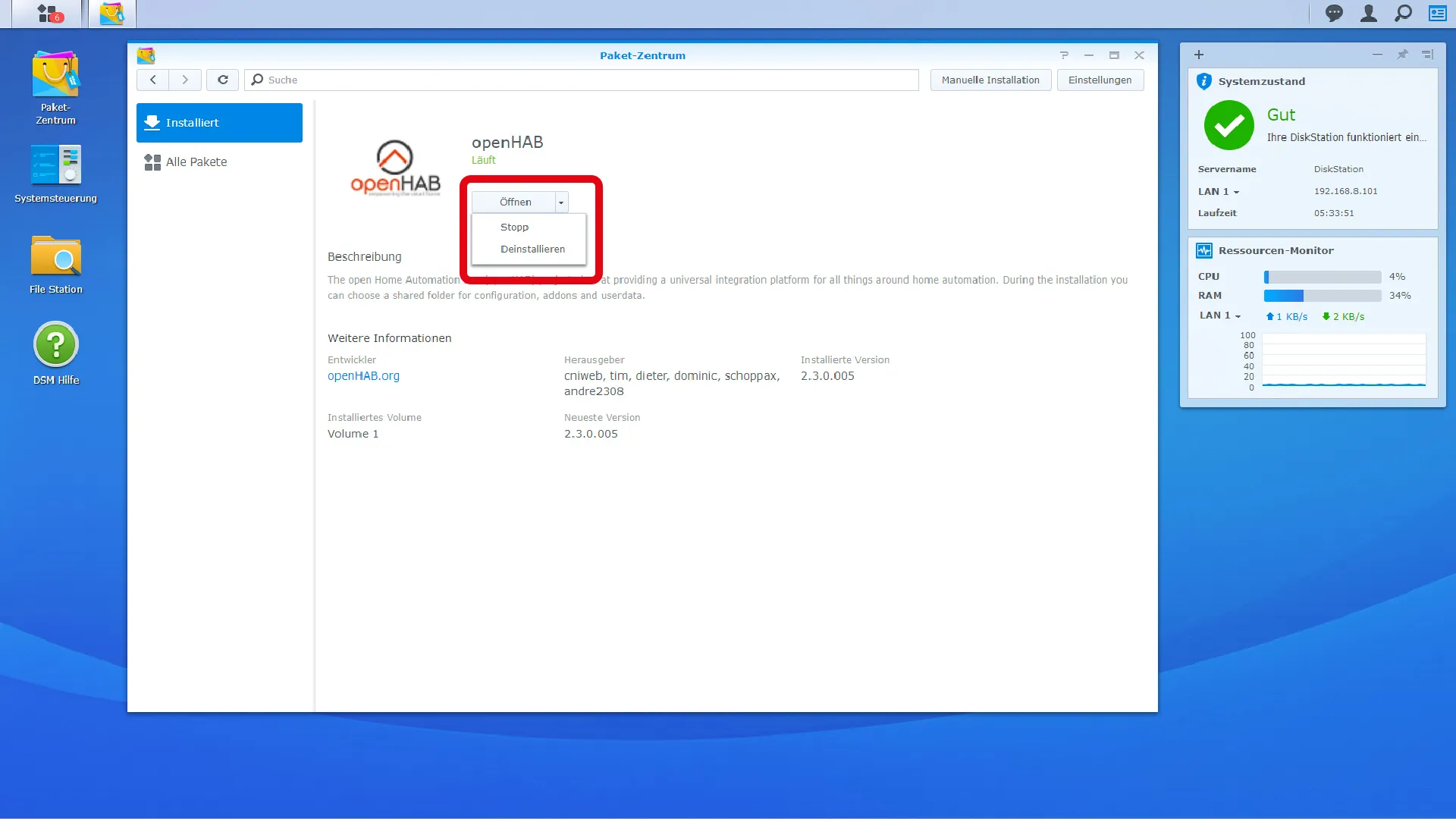Click the Ressourcen-Monitor widget icon

(1203, 250)
